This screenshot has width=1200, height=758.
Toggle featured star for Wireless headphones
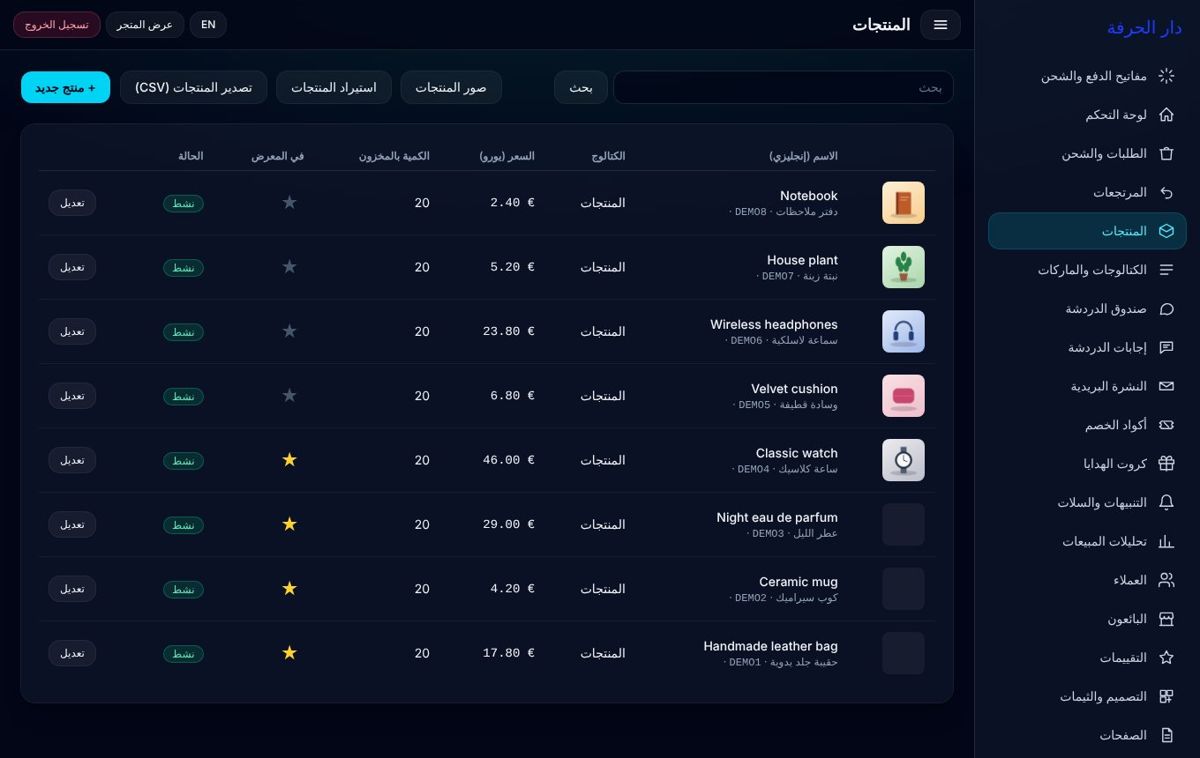tap(289, 331)
